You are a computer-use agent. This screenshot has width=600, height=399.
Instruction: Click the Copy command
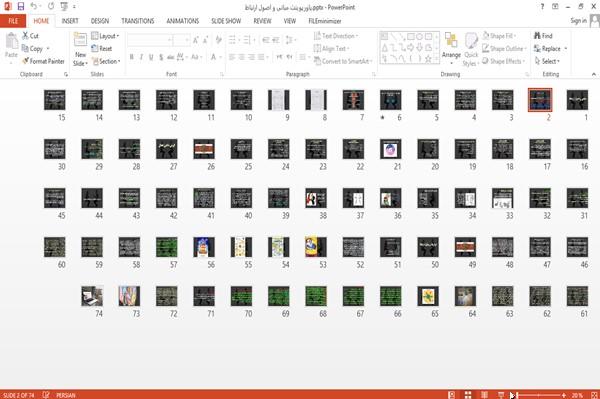[32, 49]
